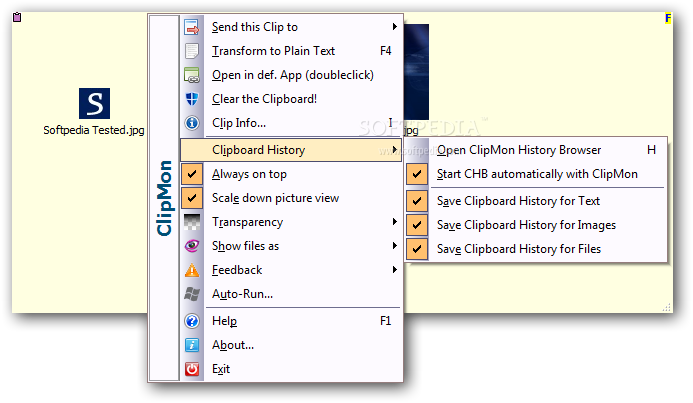Open Clip Info...
This screenshot has width=693, height=403.
point(292,123)
